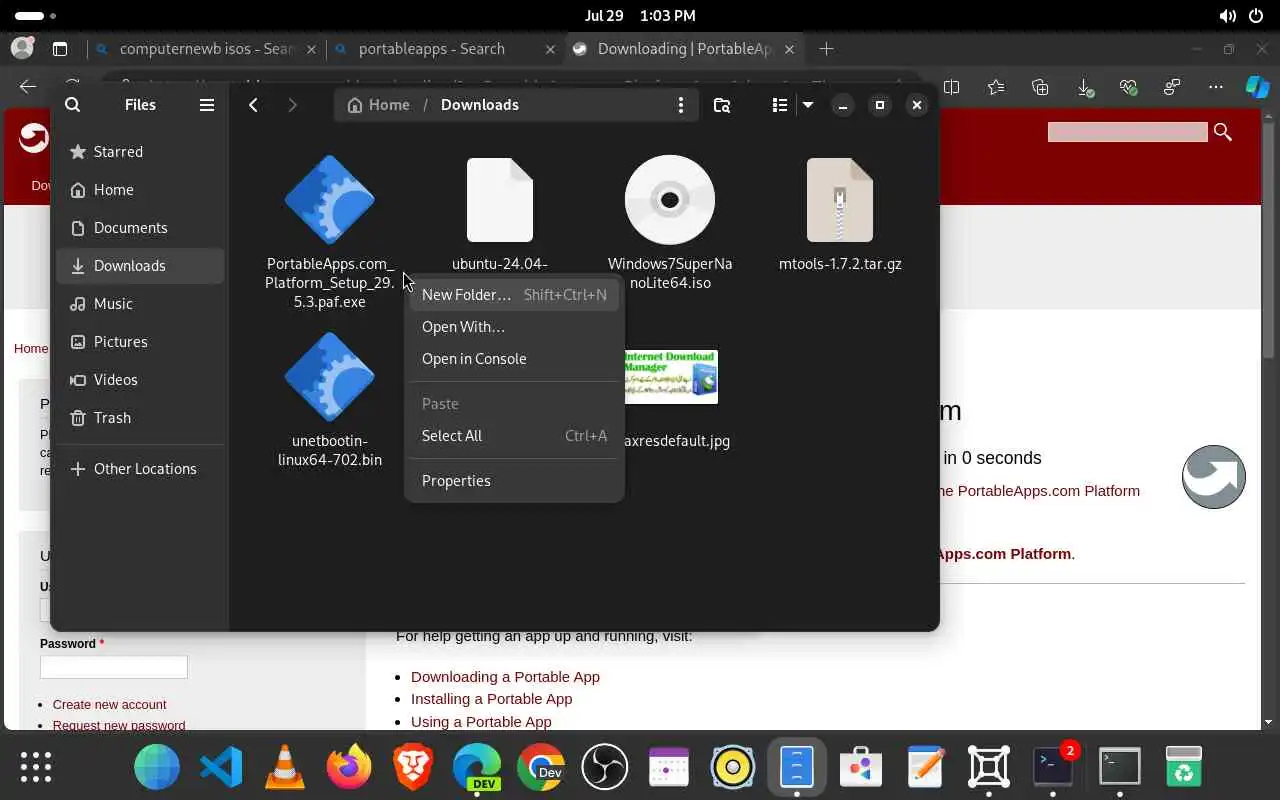Show applications grid in the dock
Screen dimensions: 1280x800
click(x=36, y=767)
